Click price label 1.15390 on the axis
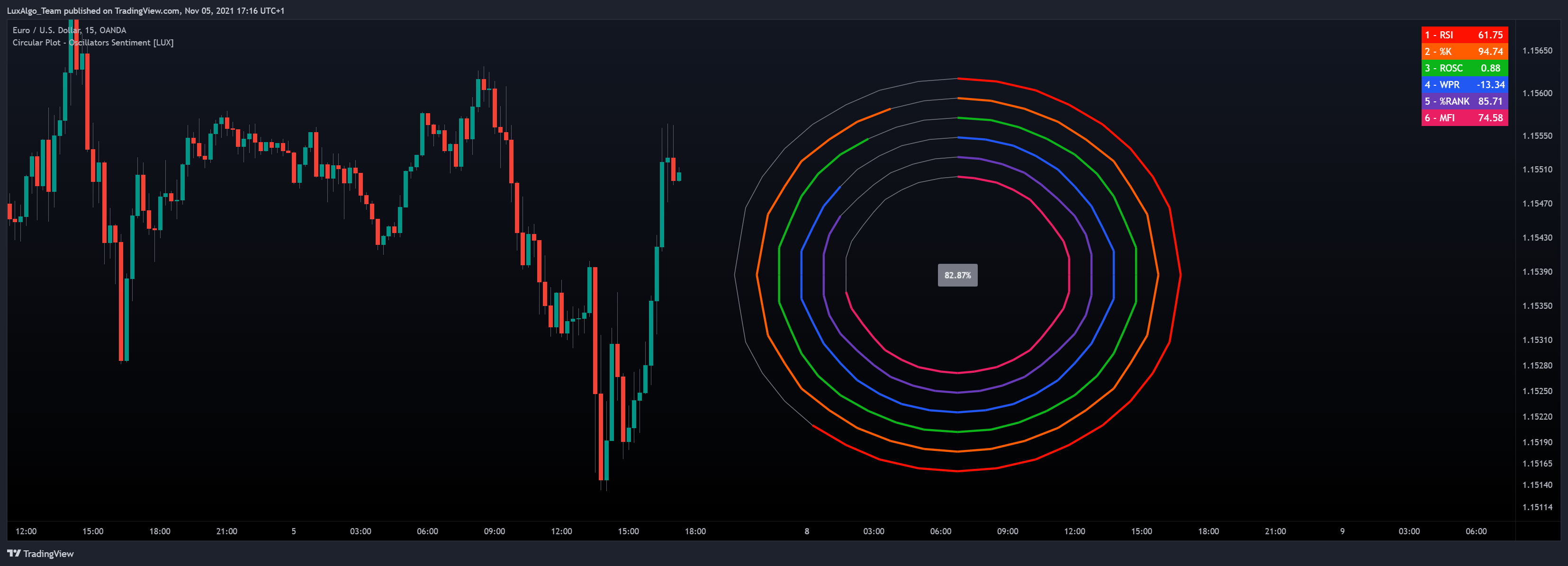This screenshot has width=1568, height=566. coord(1537,271)
